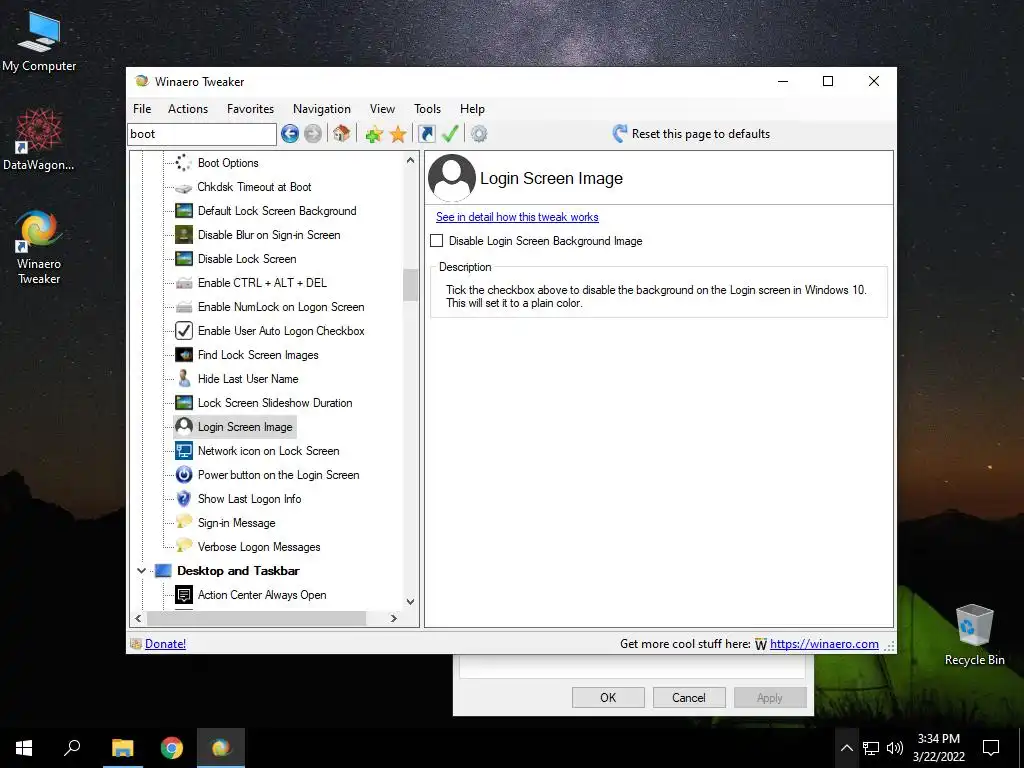1024x768 pixels.
Task: Click the Show Last Logon Info icon
Action: pyautogui.click(x=184, y=499)
